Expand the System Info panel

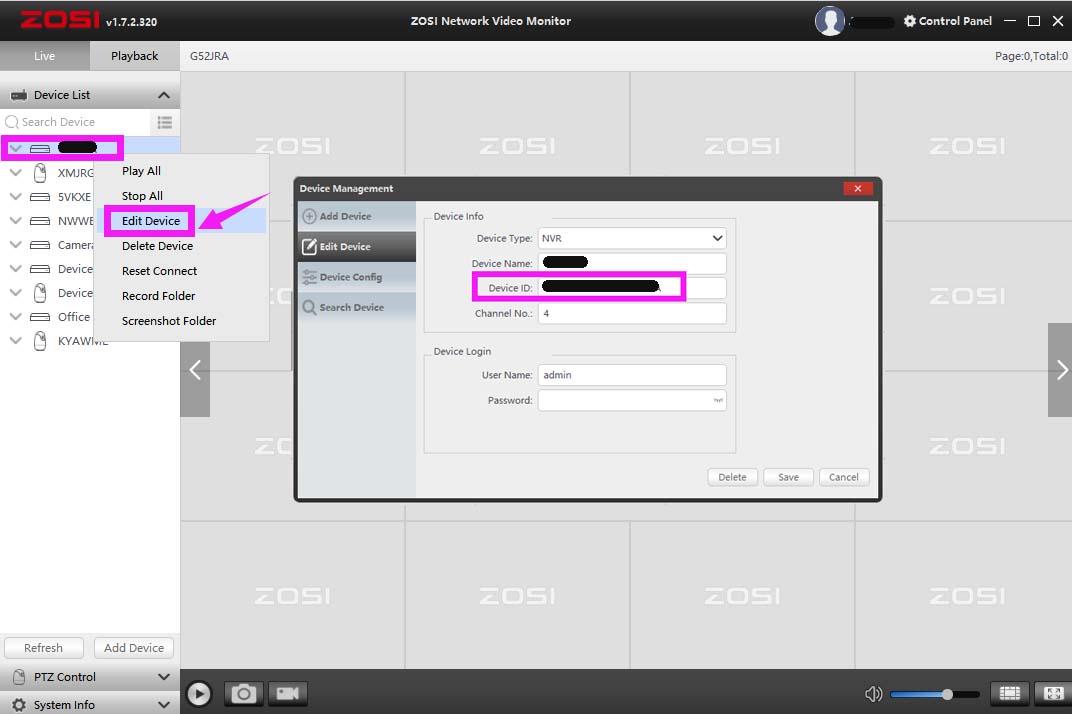164,704
